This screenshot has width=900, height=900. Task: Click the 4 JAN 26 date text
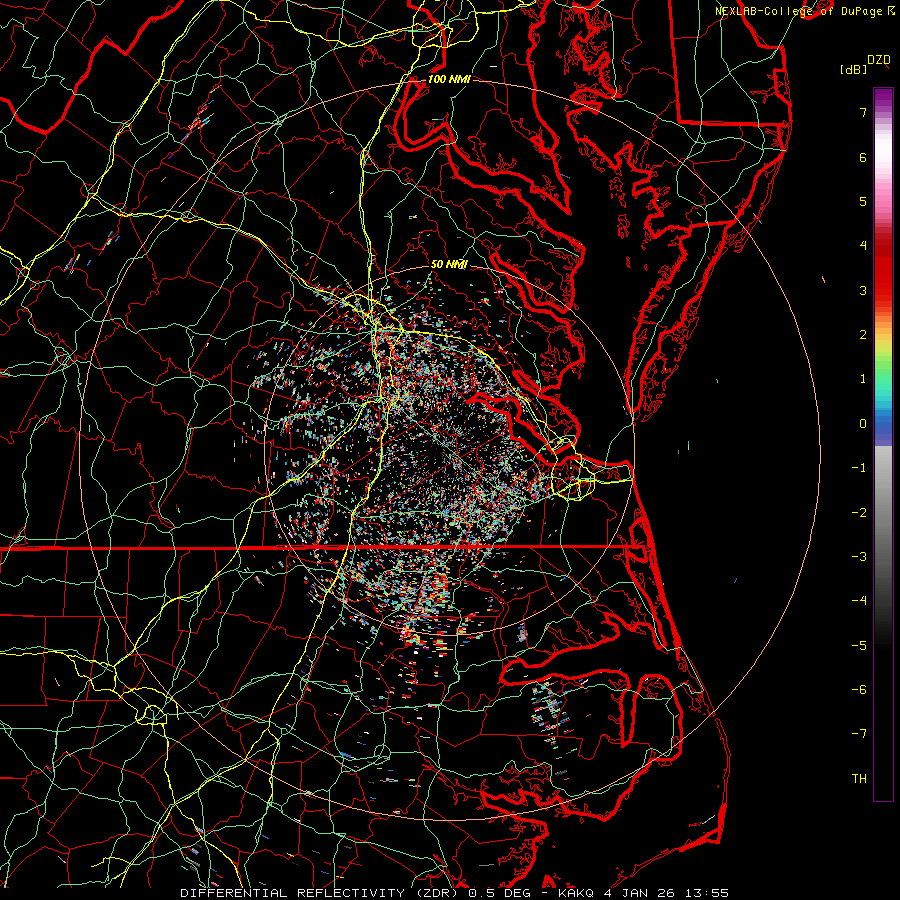637,893
